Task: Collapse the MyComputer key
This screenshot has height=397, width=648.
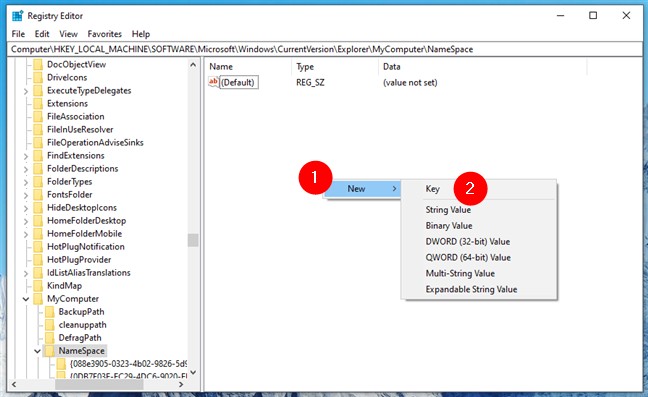Action: [26, 299]
